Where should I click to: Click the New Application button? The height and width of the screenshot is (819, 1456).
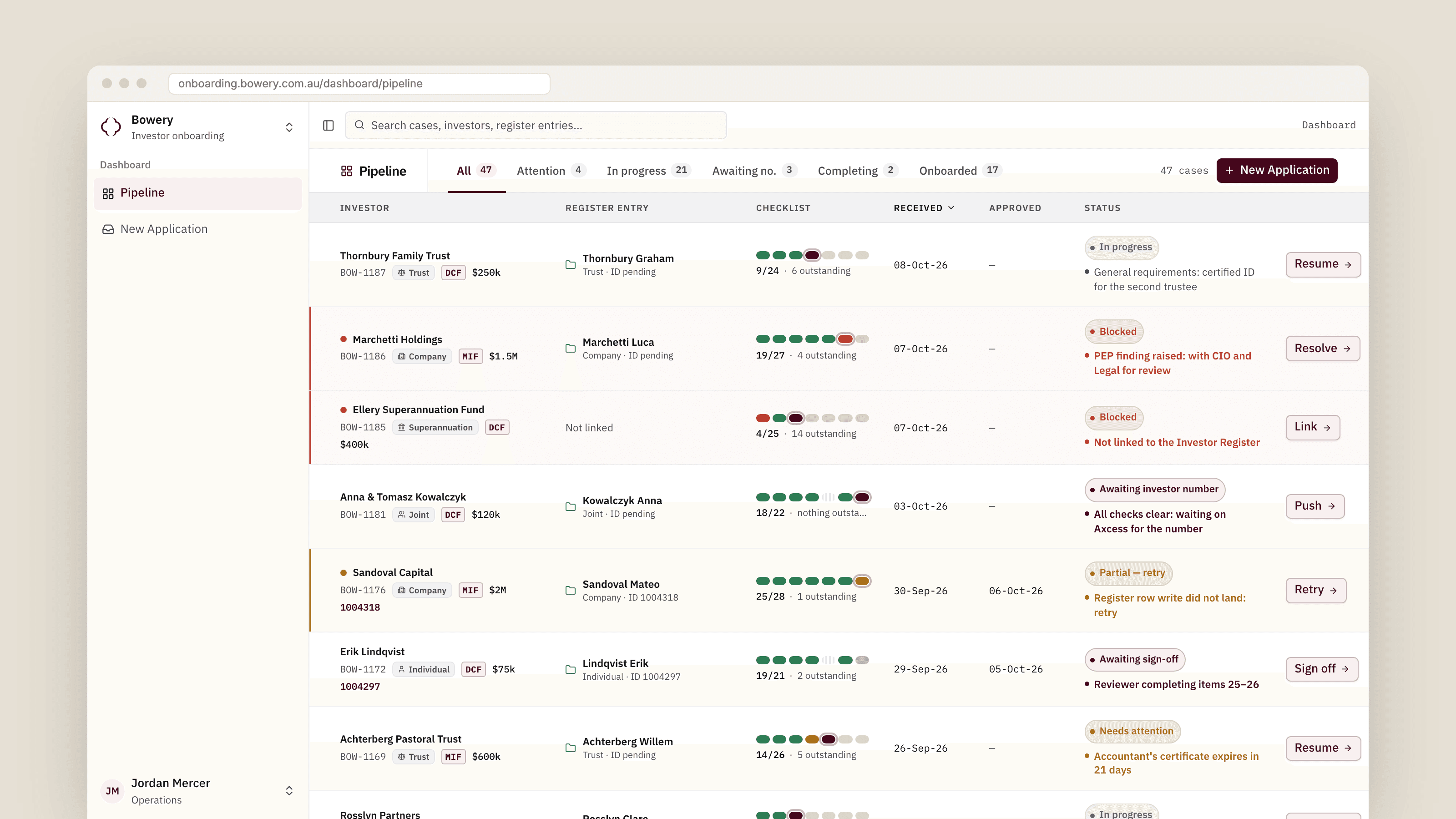(1277, 170)
